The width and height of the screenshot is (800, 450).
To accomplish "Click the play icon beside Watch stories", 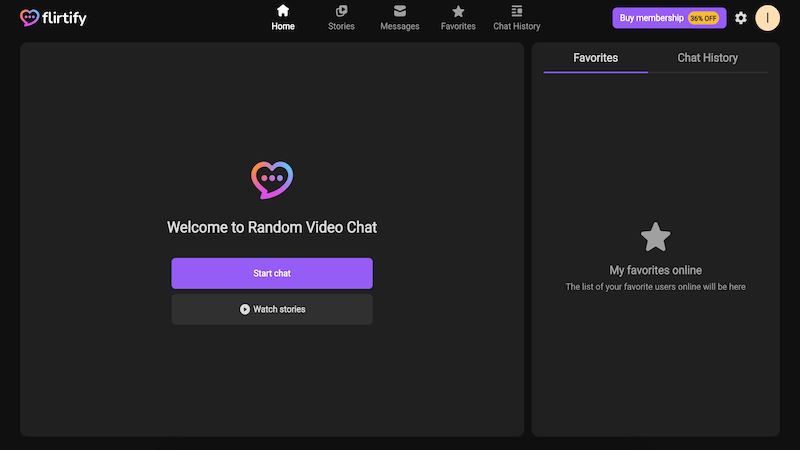I will click(245, 309).
